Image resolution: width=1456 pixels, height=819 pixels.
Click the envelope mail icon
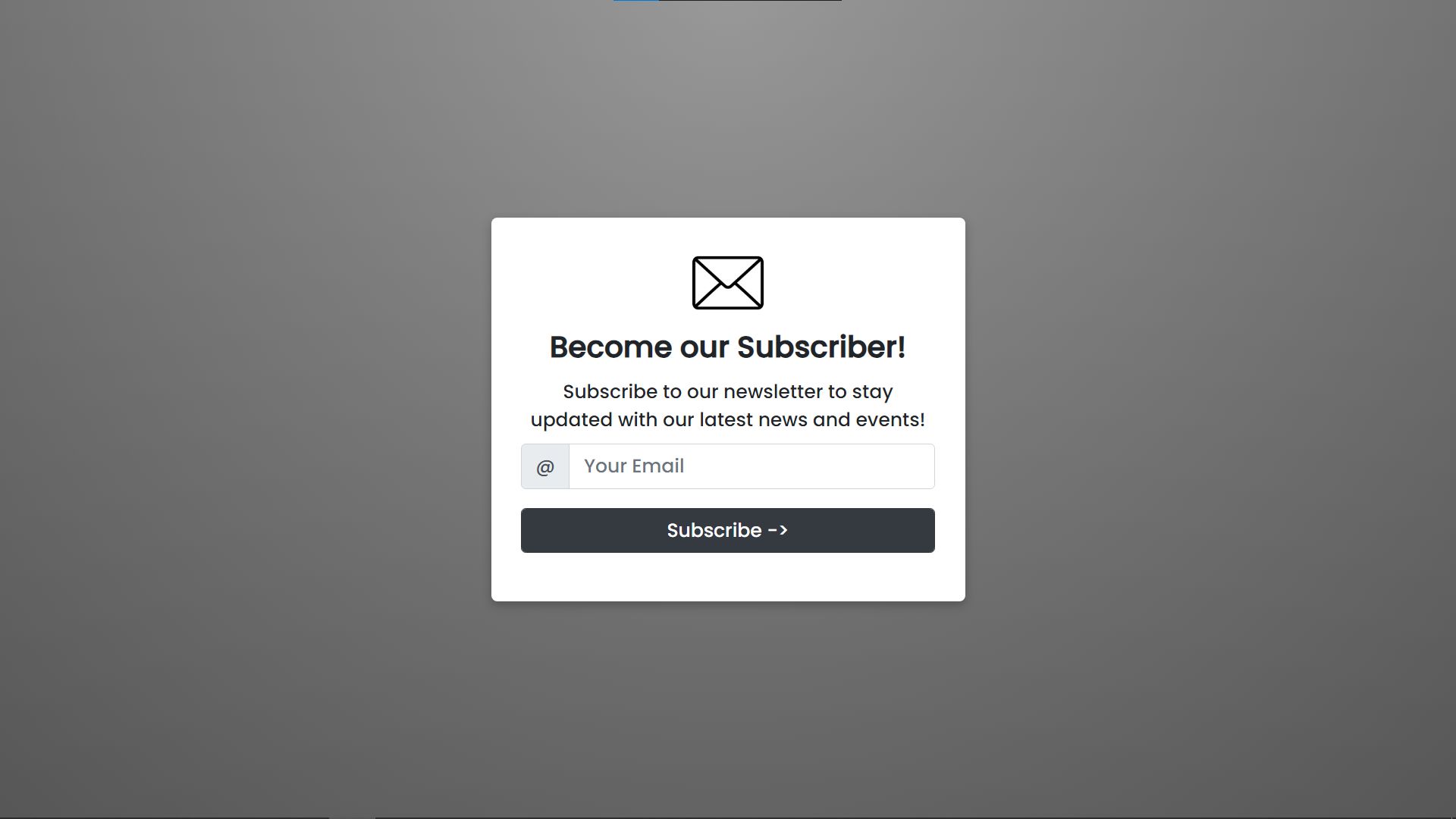click(727, 283)
